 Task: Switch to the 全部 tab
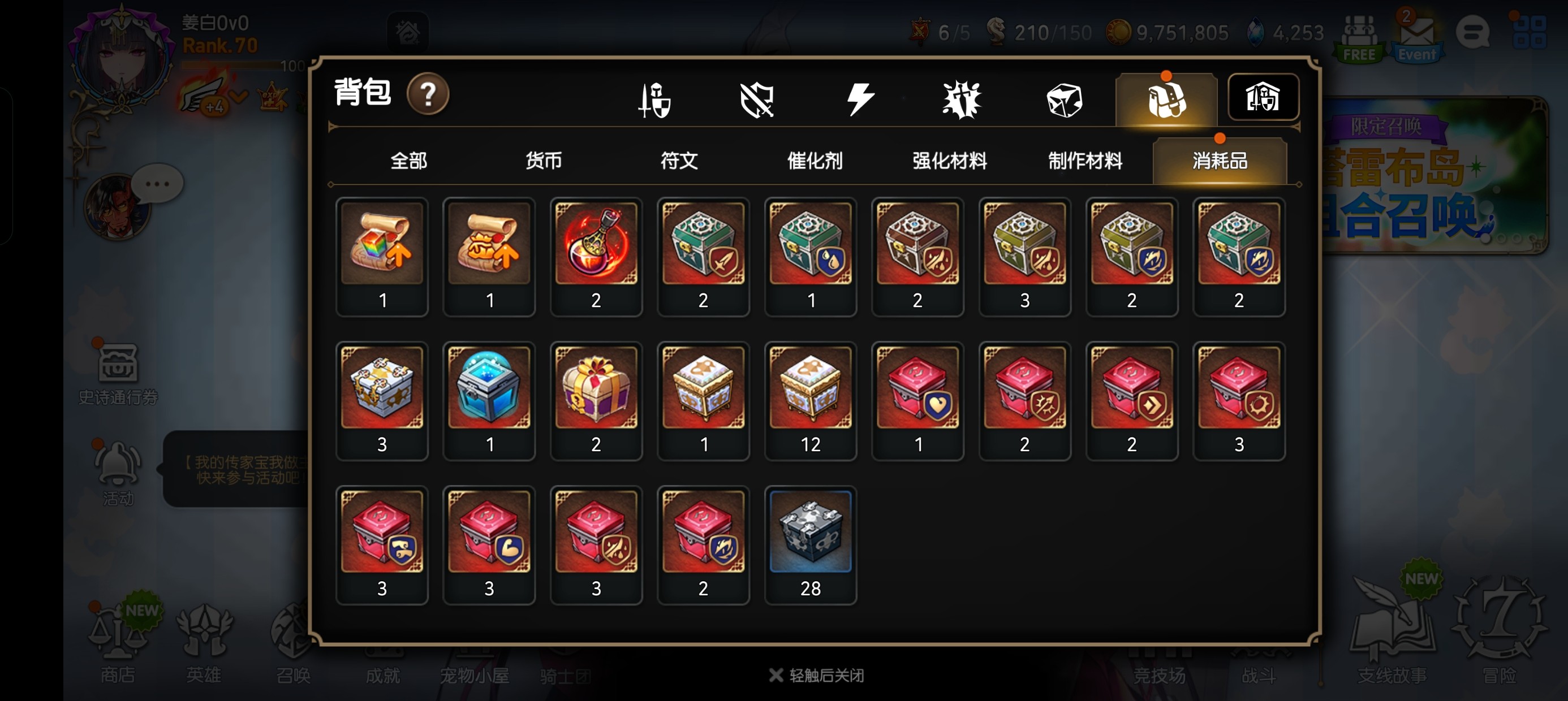[x=408, y=161]
